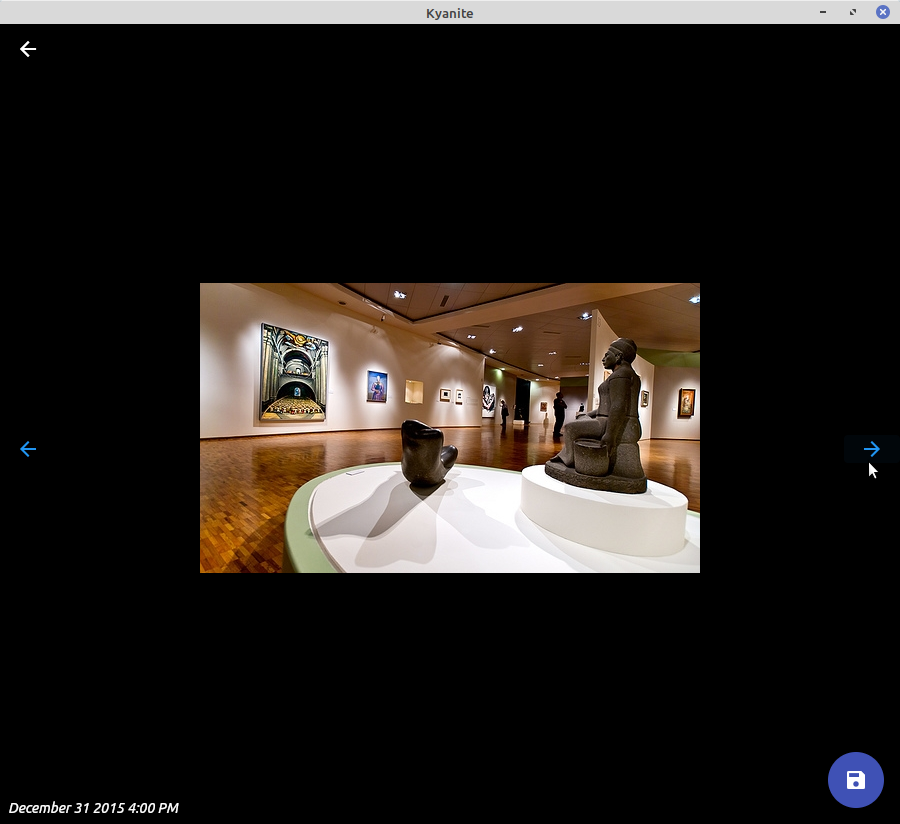Click the December 31 2015 4:00 PM date label

[x=94, y=808]
